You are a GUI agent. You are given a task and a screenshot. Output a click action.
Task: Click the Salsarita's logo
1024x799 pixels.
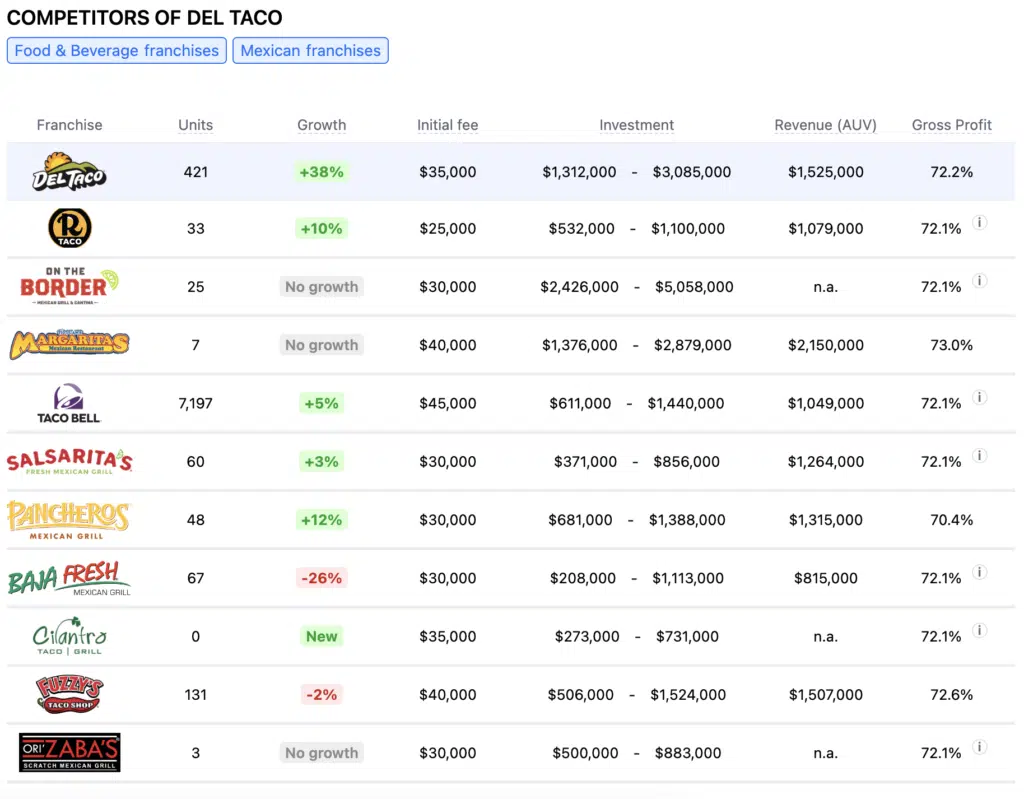[x=69, y=461]
